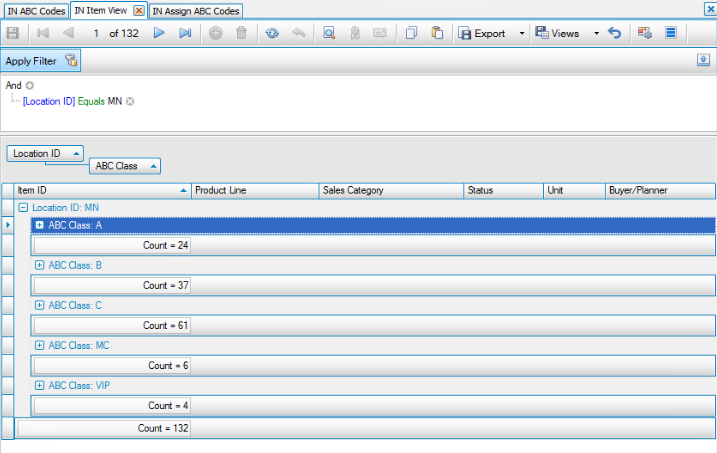Click the copy record icon
717x453 pixels.
(411, 33)
